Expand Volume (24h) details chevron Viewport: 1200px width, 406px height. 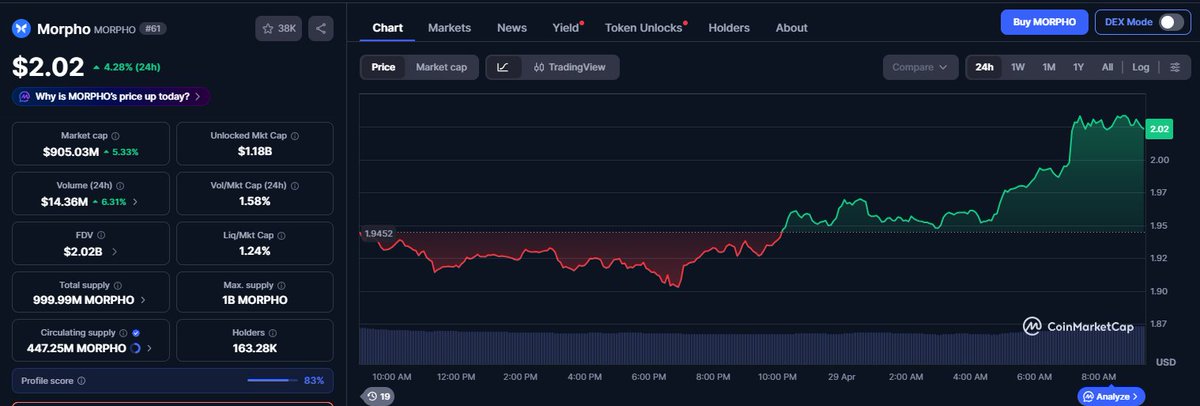136,201
